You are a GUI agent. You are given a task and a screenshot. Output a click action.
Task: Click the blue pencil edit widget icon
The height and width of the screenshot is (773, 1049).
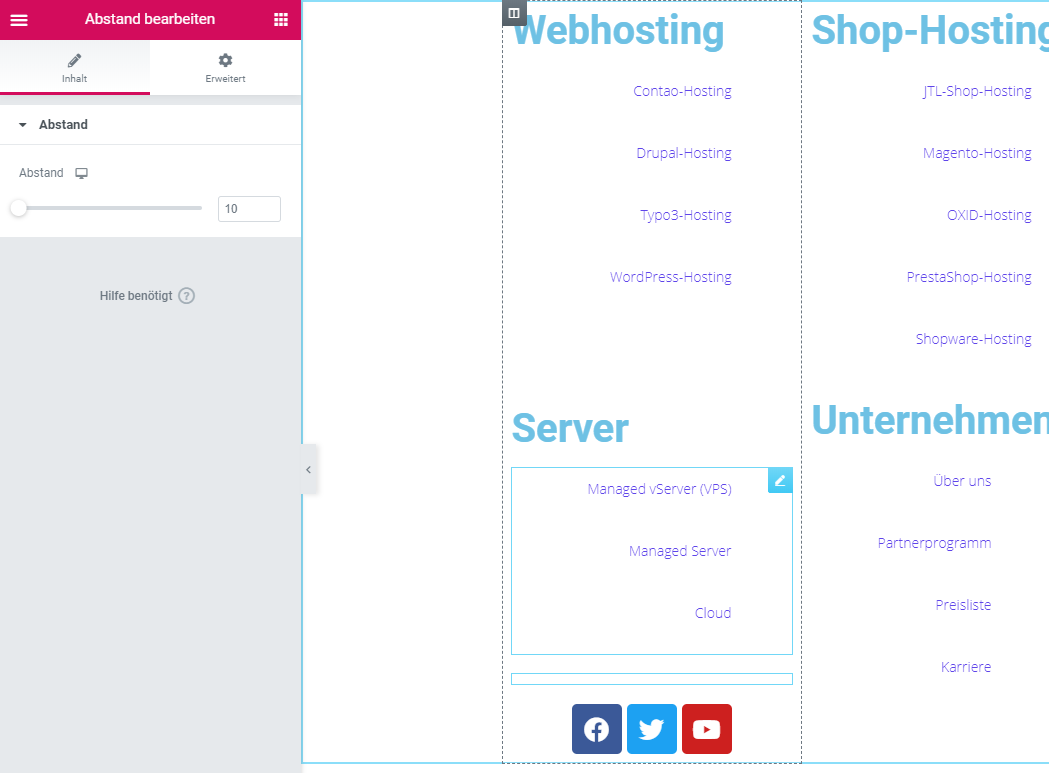pyautogui.click(x=780, y=480)
